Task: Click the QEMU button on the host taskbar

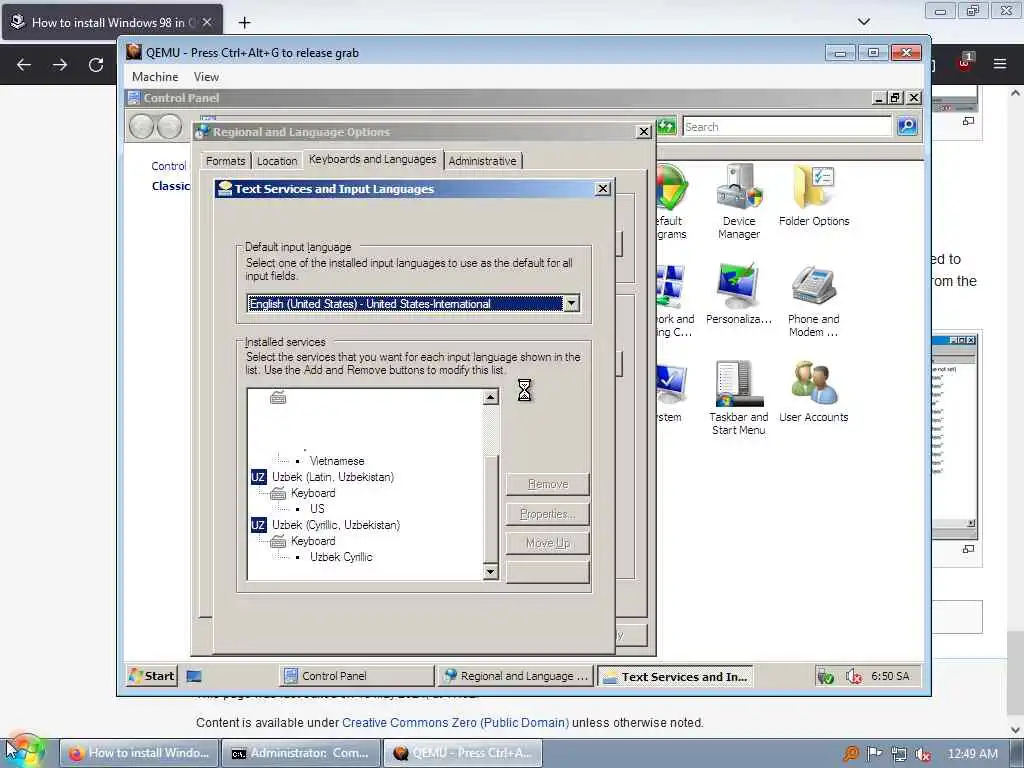Action: (x=462, y=753)
